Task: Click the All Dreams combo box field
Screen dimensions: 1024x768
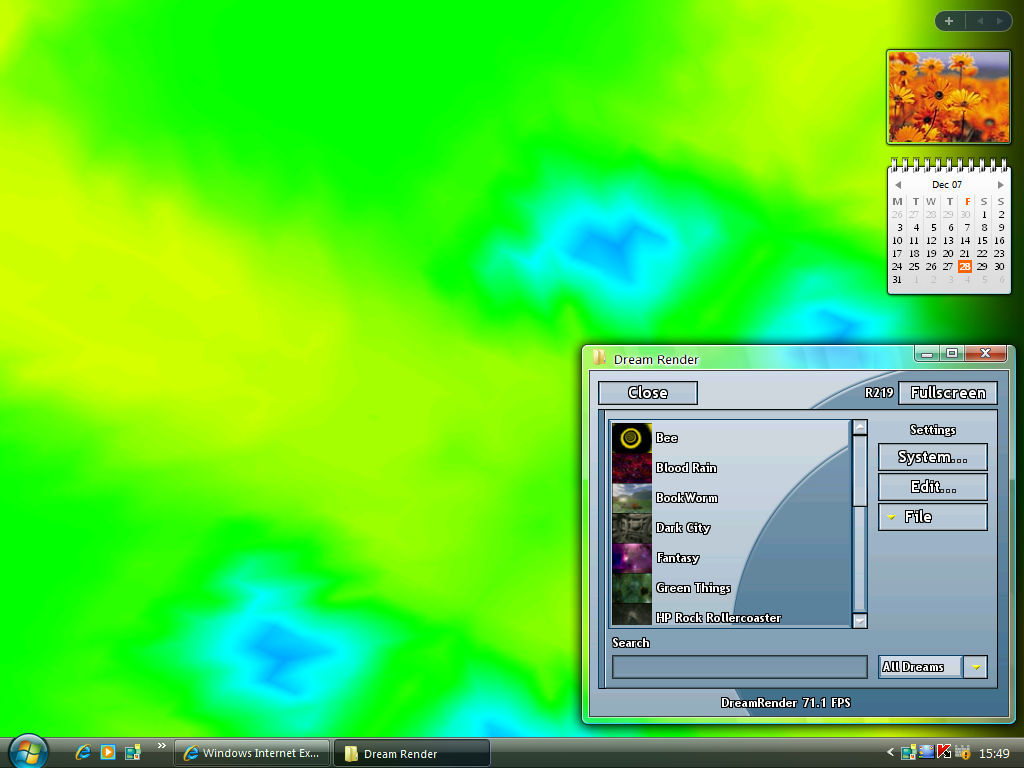Action: pos(920,667)
